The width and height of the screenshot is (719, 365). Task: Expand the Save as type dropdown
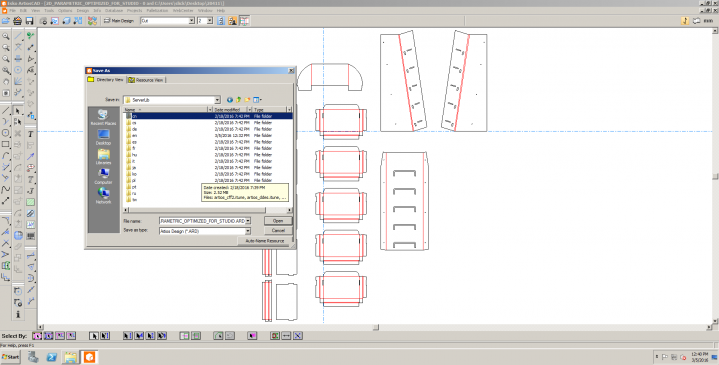pyautogui.click(x=248, y=231)
